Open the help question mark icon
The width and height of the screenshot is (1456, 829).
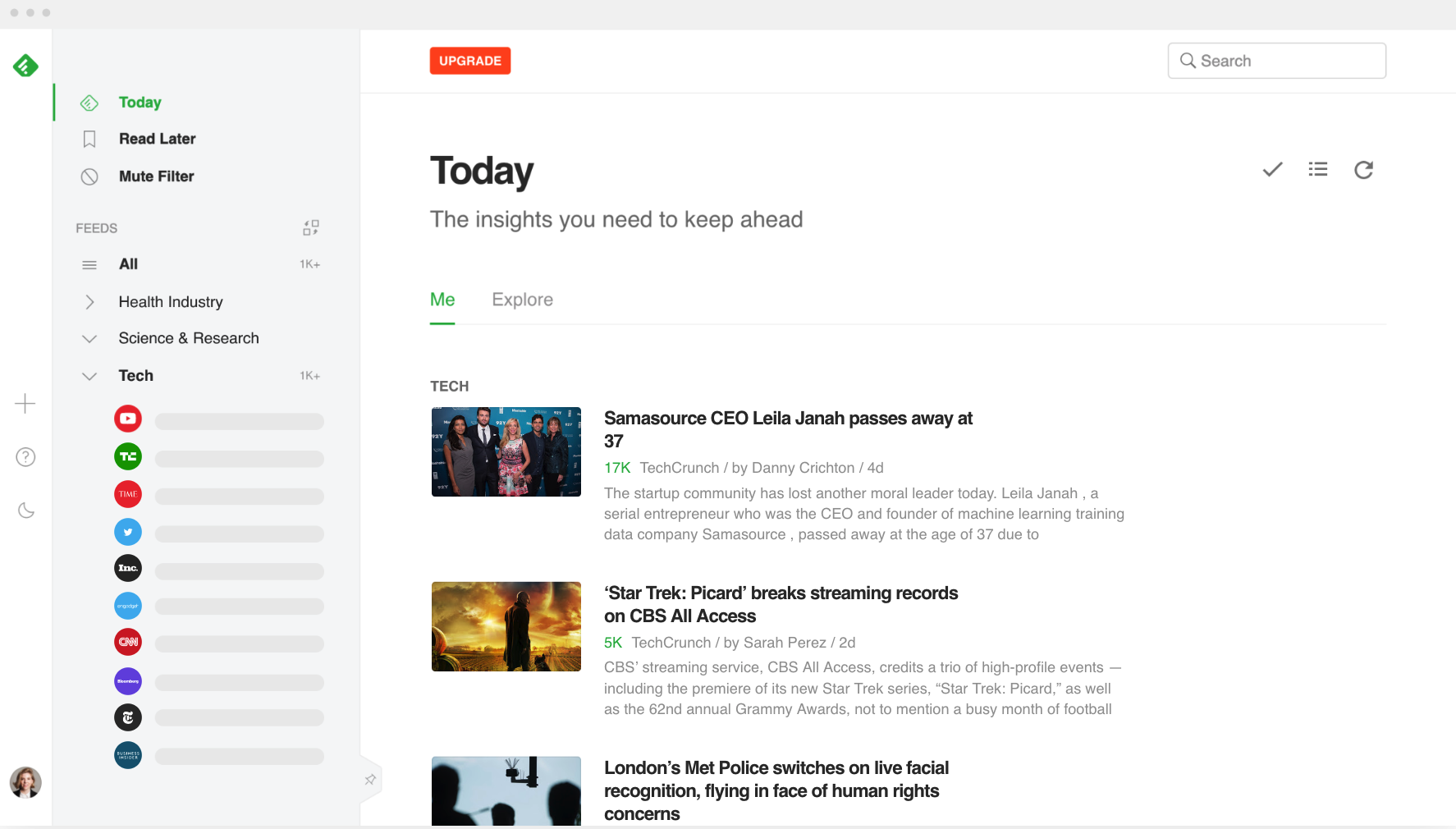point(25,457)
